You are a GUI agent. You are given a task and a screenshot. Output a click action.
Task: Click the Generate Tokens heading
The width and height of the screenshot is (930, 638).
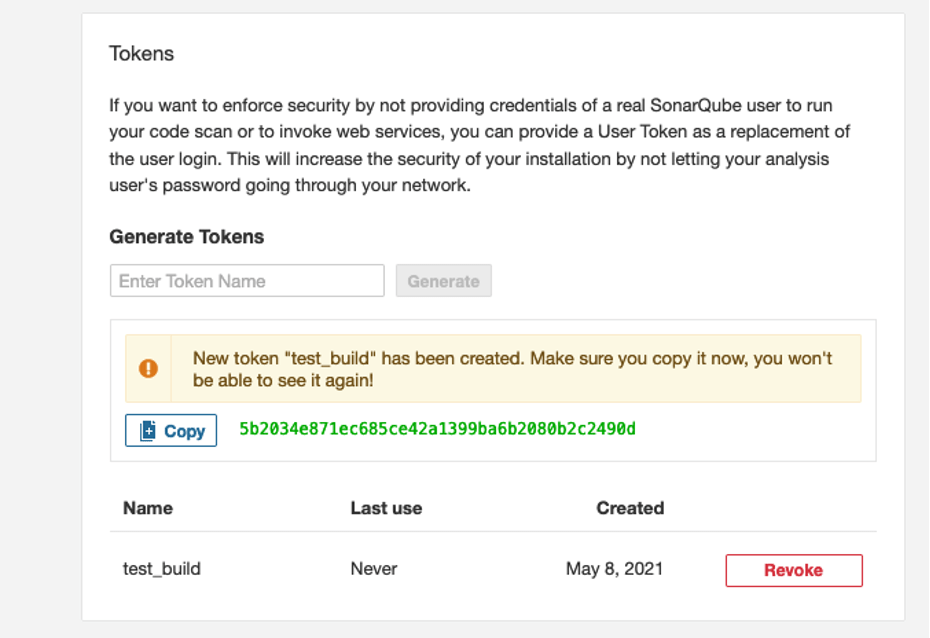click(x=186, y=237)
